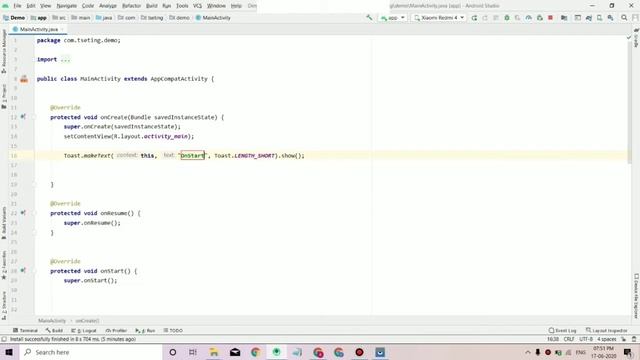Open Project Structure folder icon
This screenshot has height=360, width=640.
564,18
